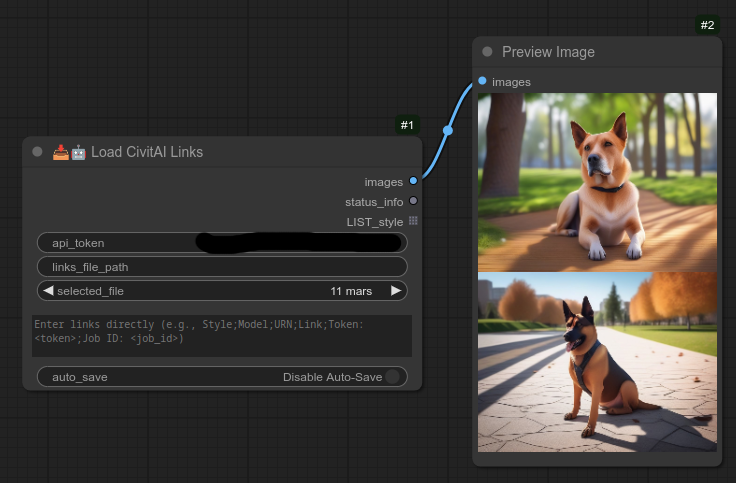This screenshot has height=483, width=736.
Task: Click the #1 node badge
Action: click(x=407, y=125)
